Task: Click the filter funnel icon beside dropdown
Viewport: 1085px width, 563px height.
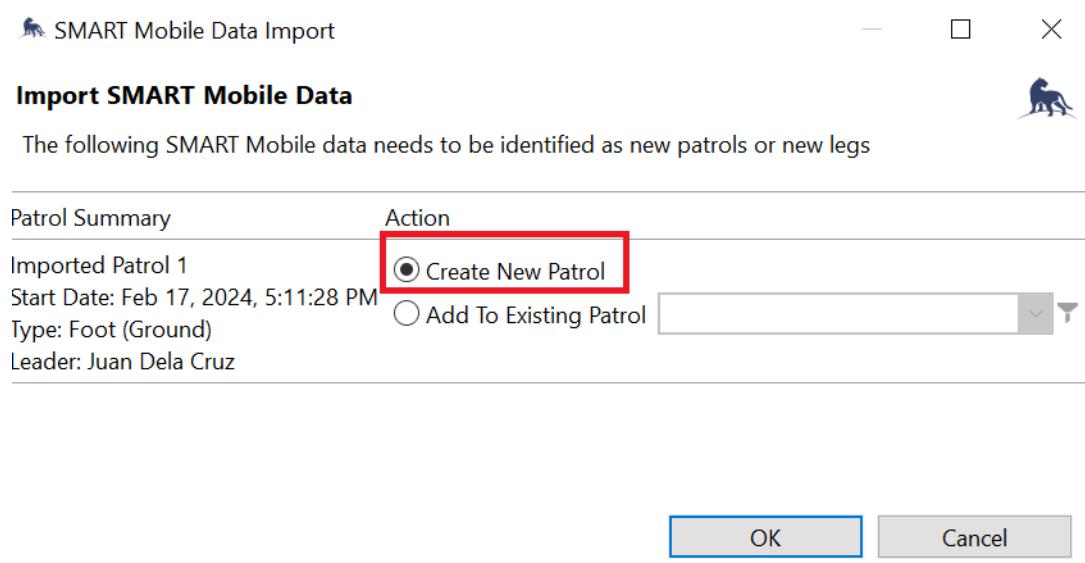Action: 1070,314
